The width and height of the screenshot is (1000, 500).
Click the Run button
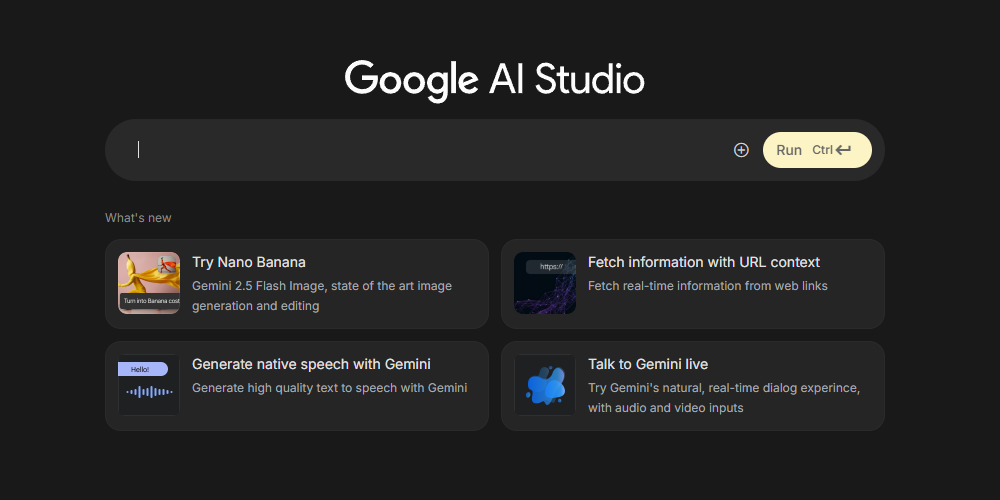pos(817,150)
